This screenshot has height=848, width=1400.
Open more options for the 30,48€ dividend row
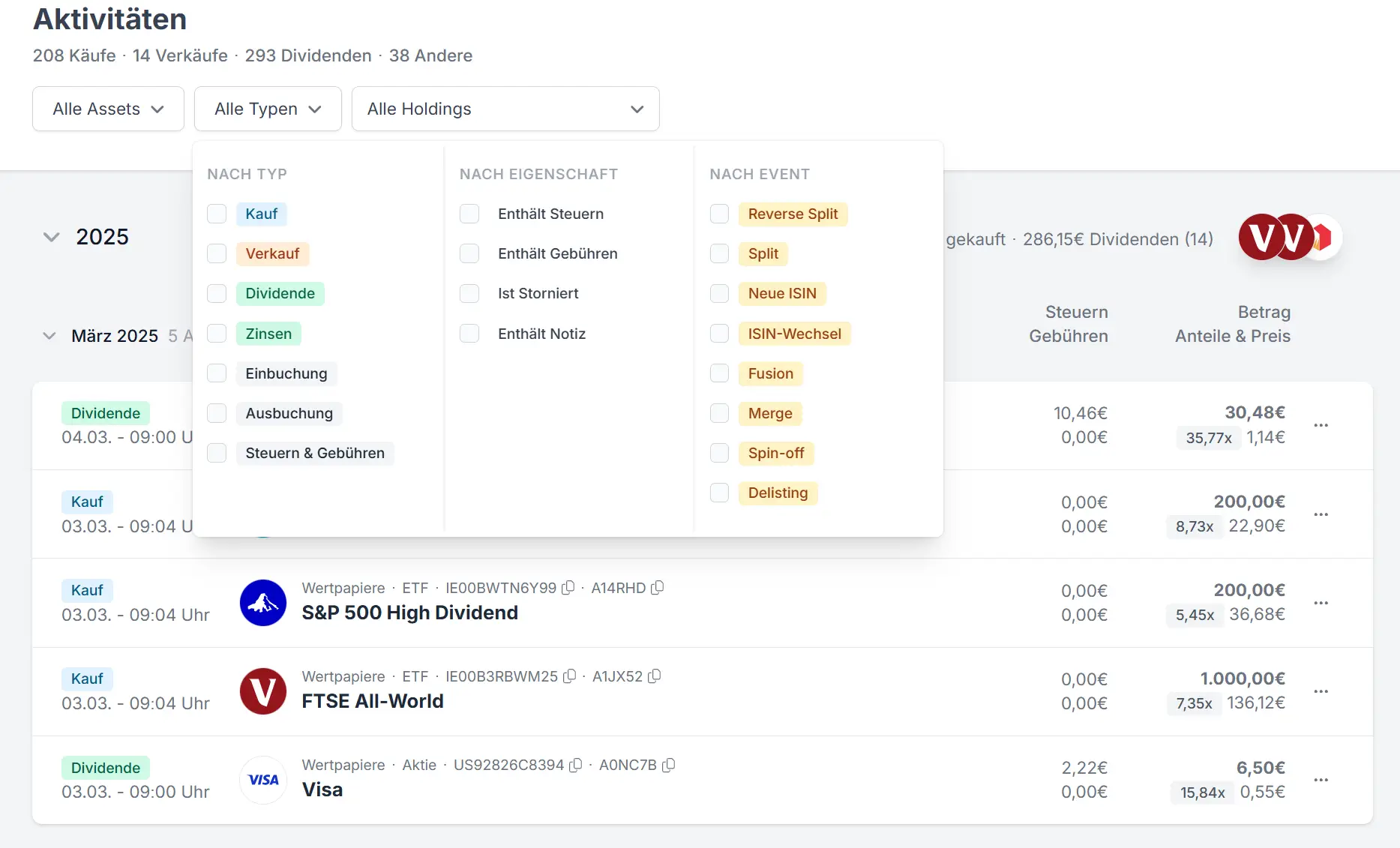click(x=1321, y=425)
